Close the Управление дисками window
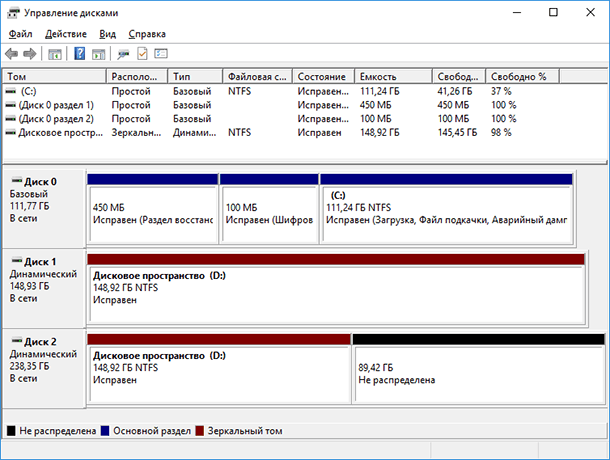610x460 pixels. 590,12
